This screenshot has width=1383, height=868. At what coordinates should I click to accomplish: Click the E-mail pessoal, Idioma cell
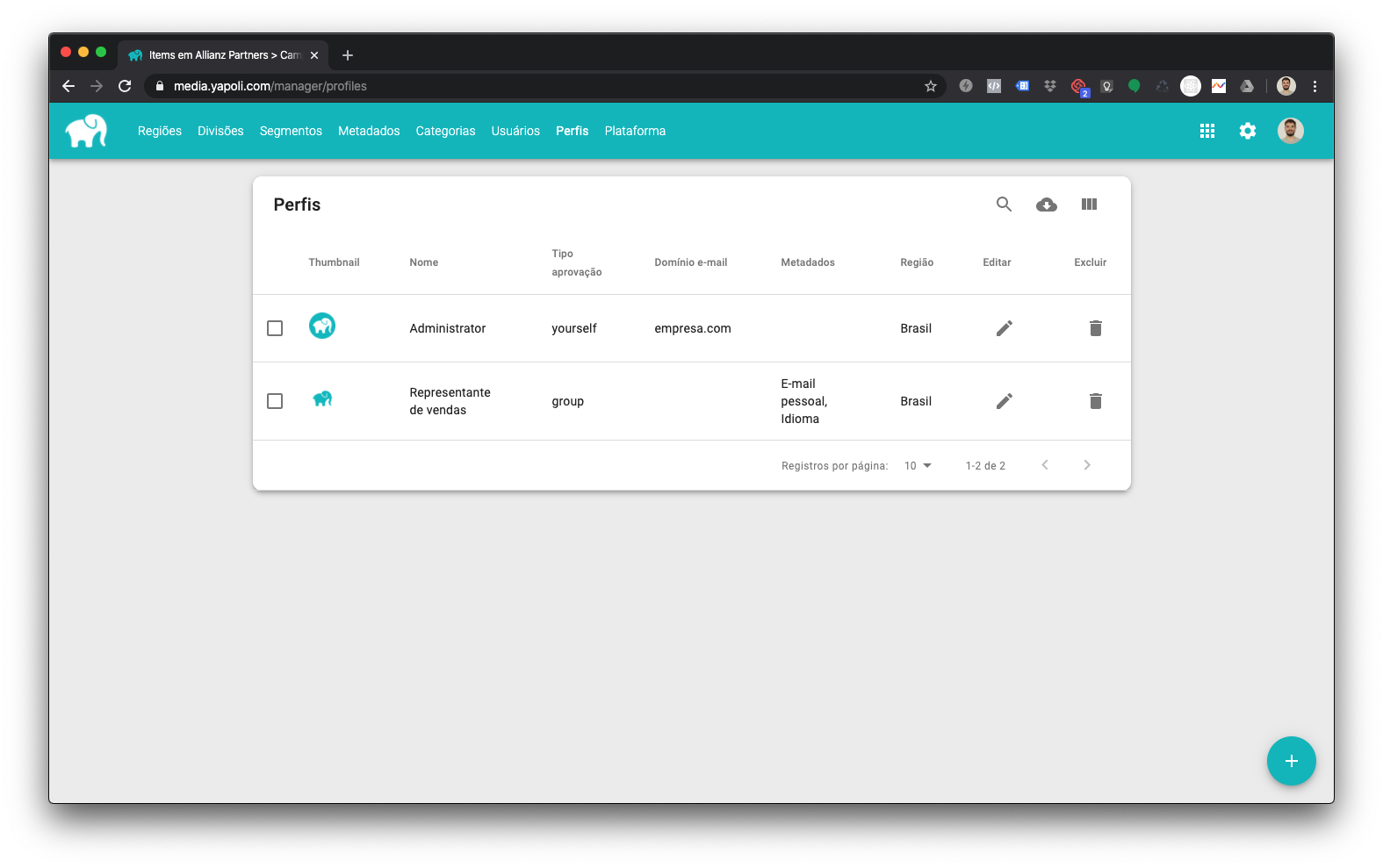click(804, 401)
